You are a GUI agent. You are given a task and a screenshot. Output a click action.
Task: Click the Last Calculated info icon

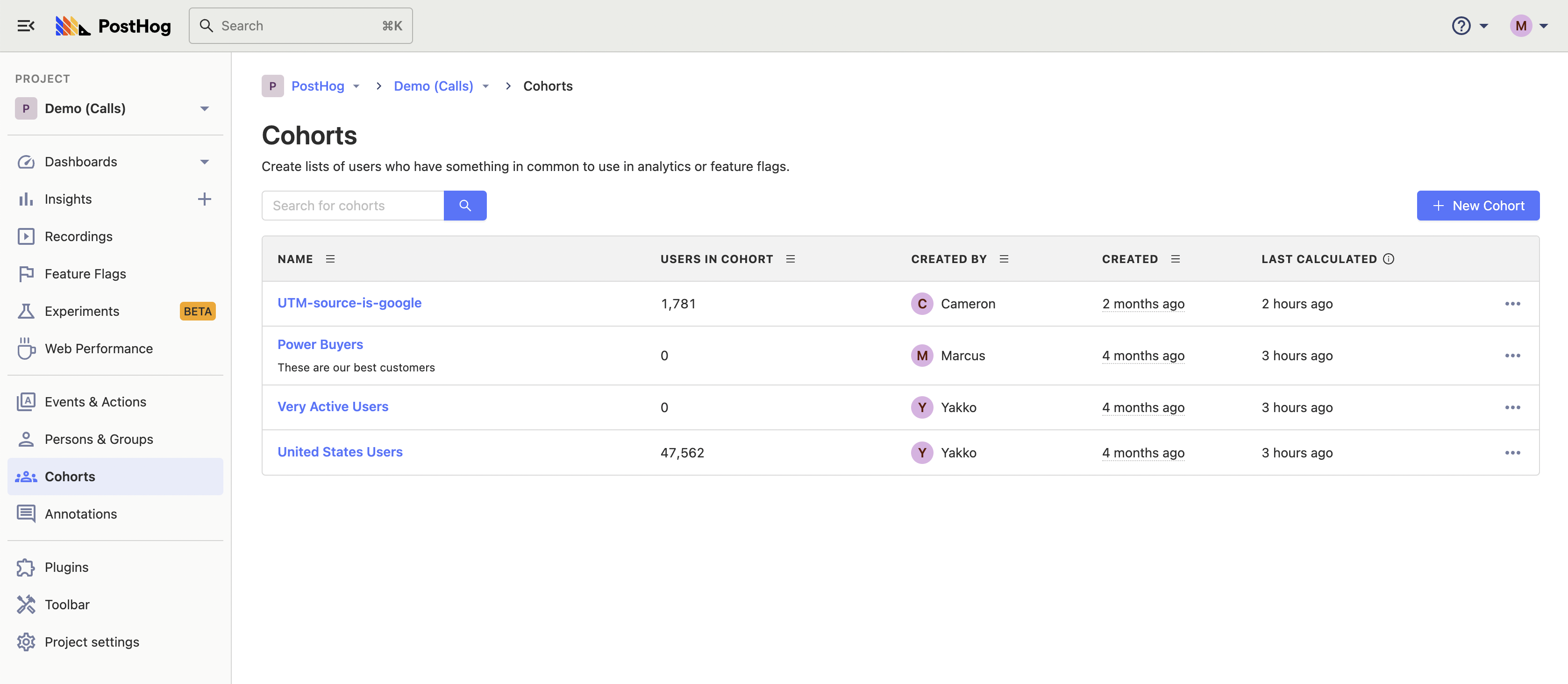pos(1389,259)
